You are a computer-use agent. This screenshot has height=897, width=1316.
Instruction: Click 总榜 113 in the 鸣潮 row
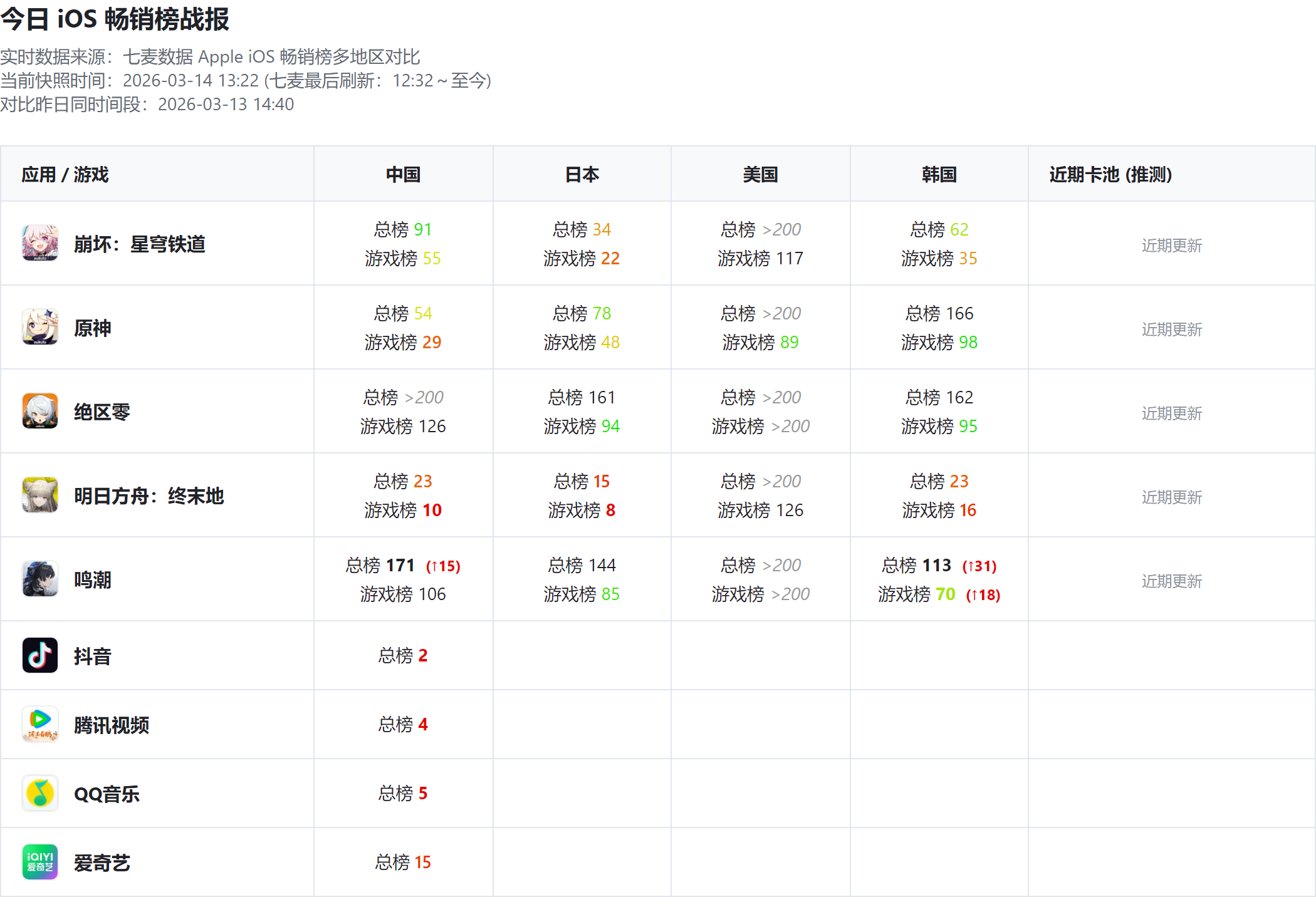916,565
